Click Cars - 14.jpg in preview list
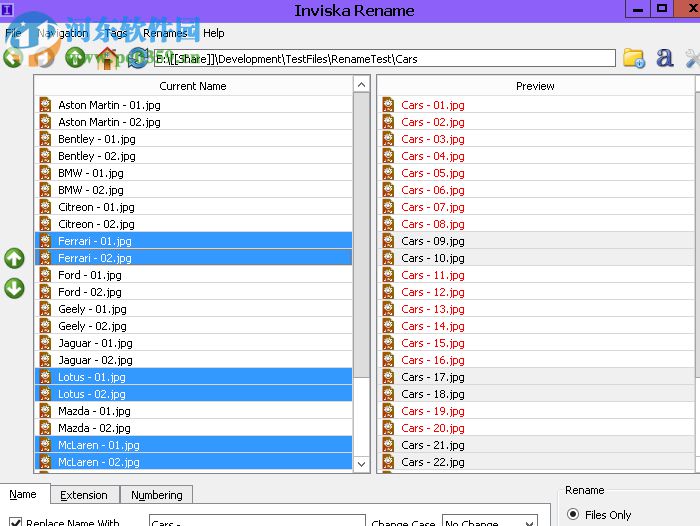The height and width of the screenshot is (526, 700). (536, 326)
